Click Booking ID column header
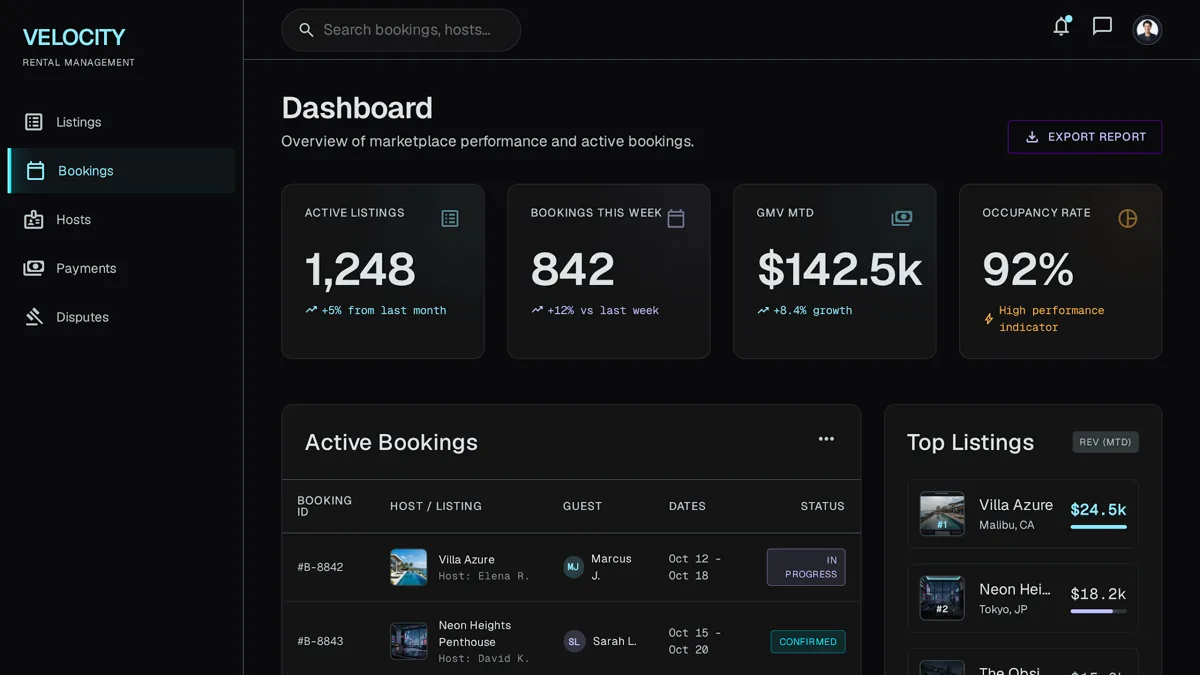This screenshot has height=675, width=1200. click(324, 506)
